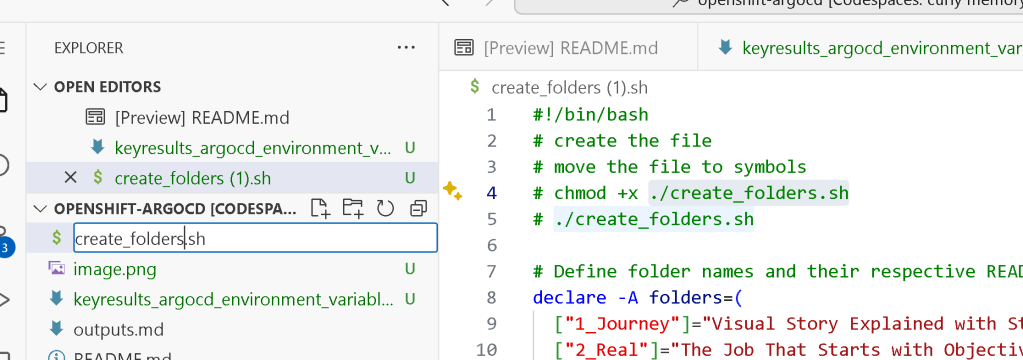
Task: Open outputs.md in the file tree
Action: (119, 329)
